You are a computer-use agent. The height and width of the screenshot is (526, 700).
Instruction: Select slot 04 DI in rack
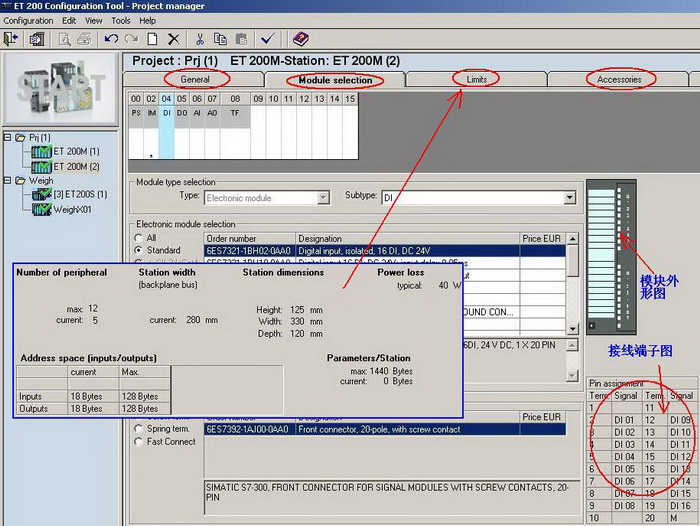(x=166, y=113)
